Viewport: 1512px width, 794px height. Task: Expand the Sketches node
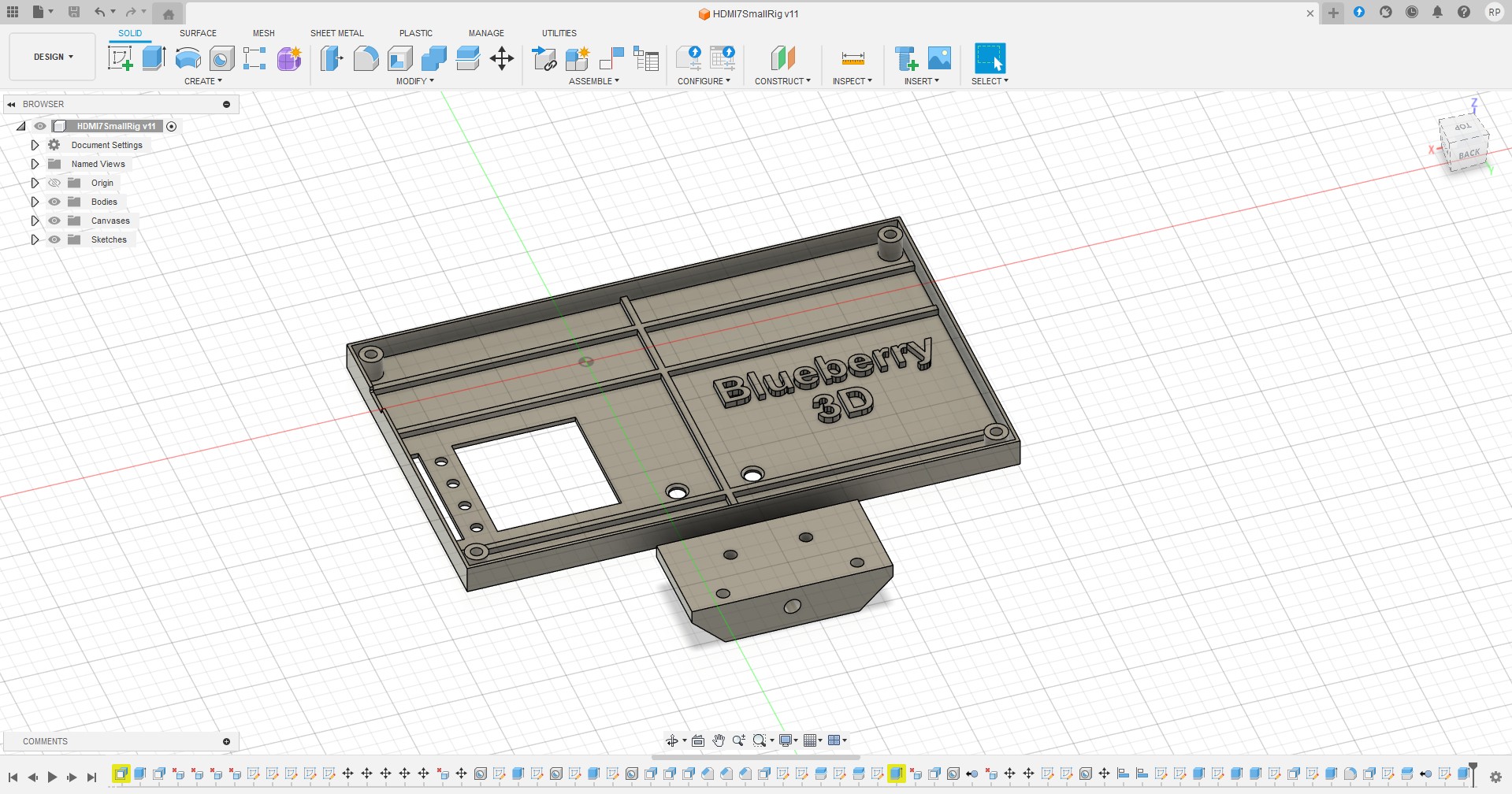pos(35,239)
